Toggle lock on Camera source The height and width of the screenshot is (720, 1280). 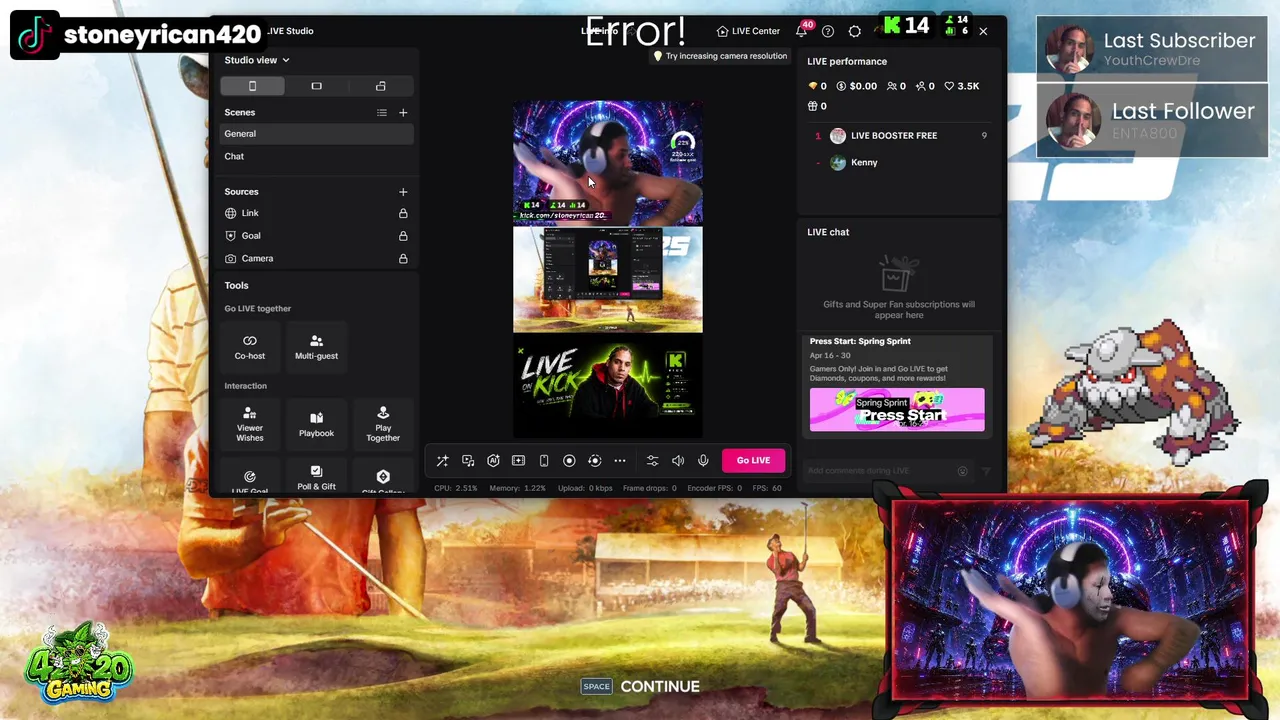[x=403, y=258]
